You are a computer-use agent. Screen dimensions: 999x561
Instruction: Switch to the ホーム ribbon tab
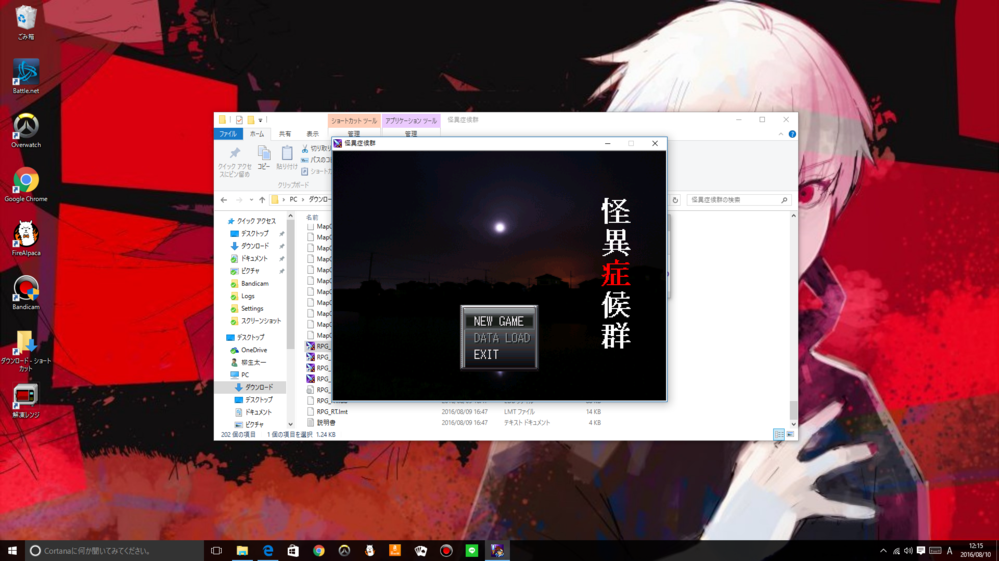[x=257, y=134]
